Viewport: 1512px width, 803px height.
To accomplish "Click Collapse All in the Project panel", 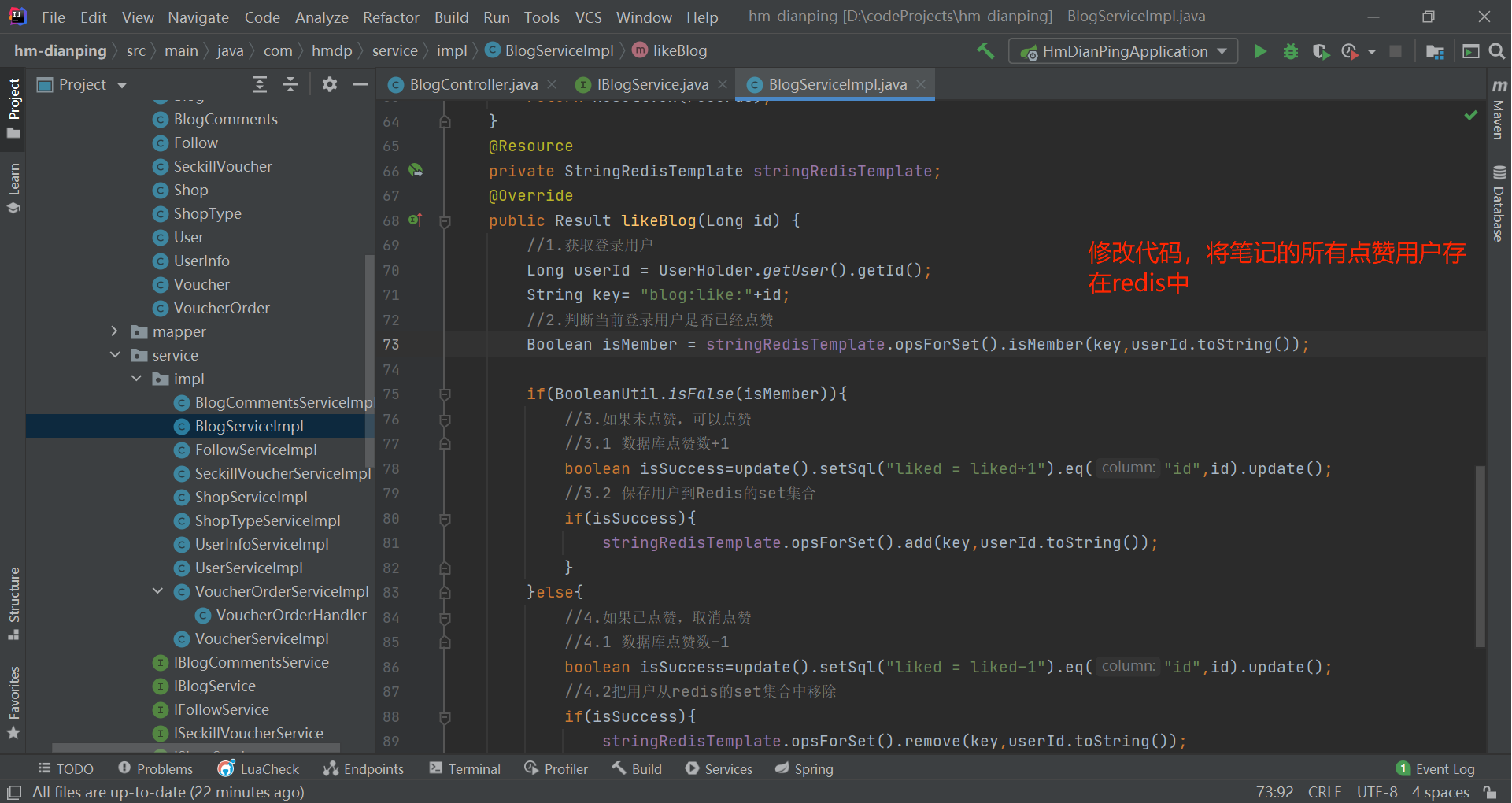I will tap(290, 84).
